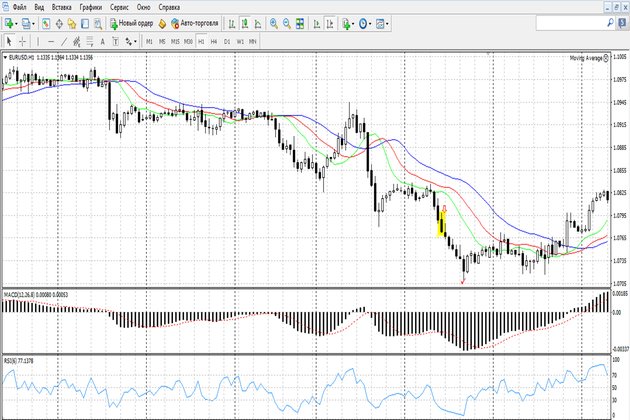Switch to the M30 timeframe
Image resolution: width=630 pixels, height=420 pixels.
(188, 41)
